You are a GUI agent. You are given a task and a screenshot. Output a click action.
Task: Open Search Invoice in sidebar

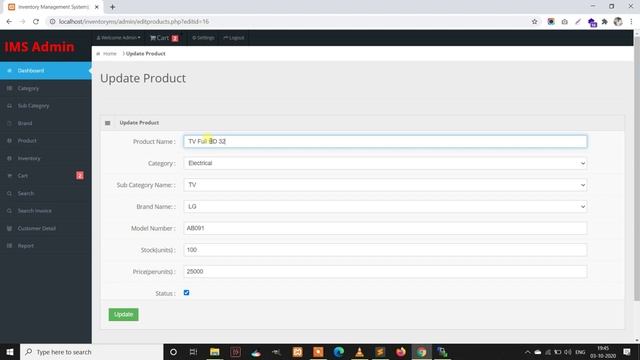pyautogui.click(x=46, y=211)
